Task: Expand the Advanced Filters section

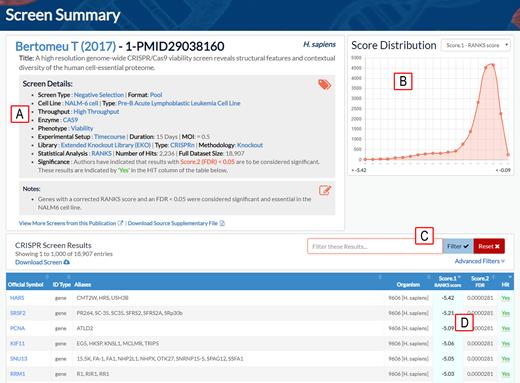Action: (x=479, y=261)
